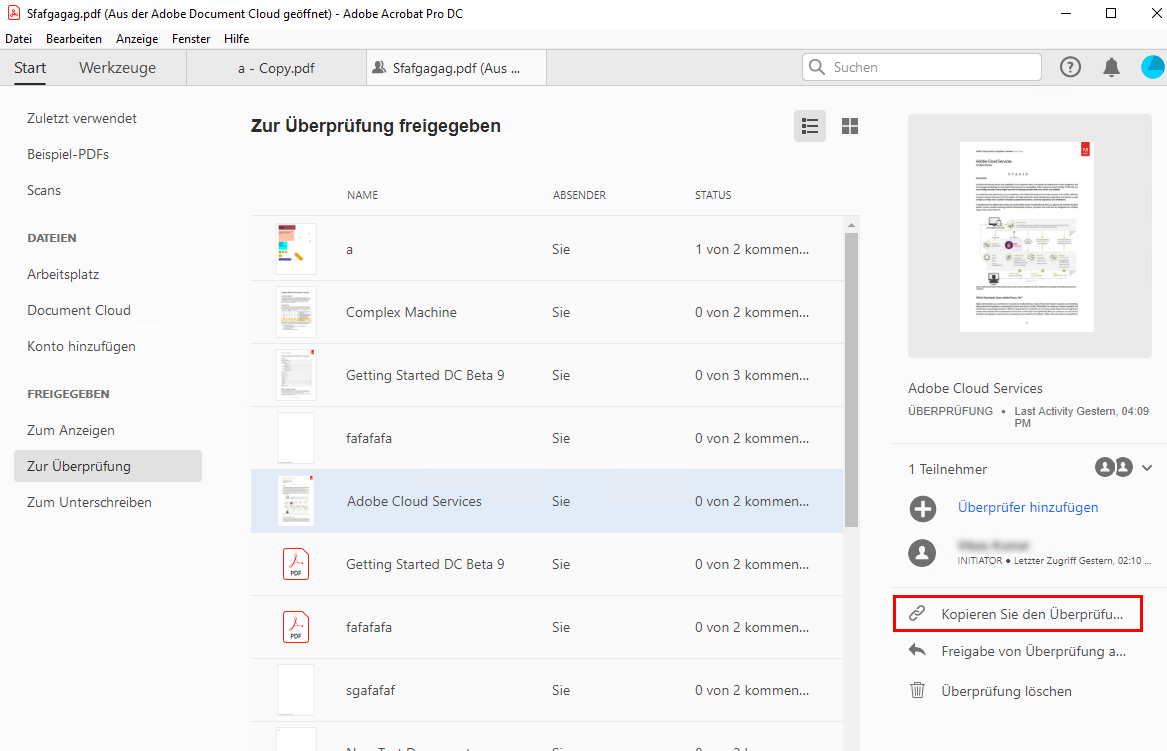Select first 'fafafafa' file name
This screenshot has width=1167, height=751.
click(x=368, y=438)
